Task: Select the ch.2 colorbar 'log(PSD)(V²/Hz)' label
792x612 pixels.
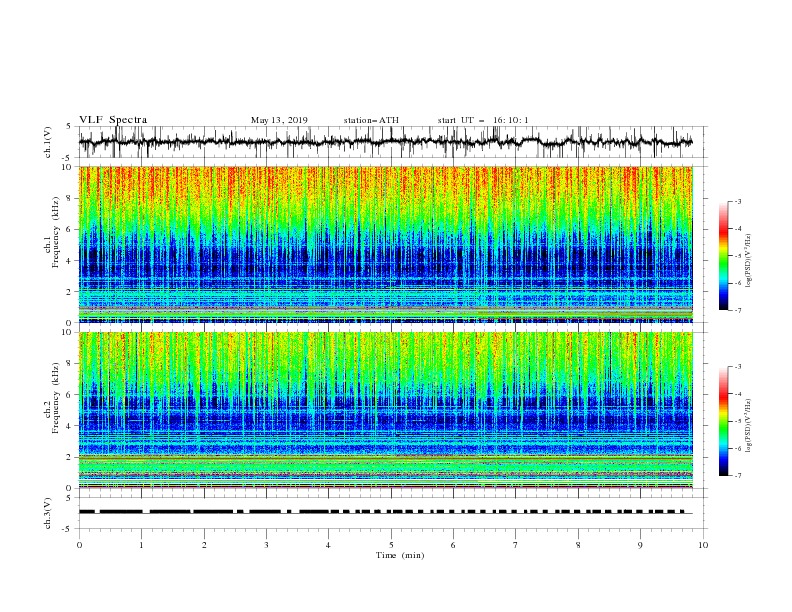Action: pyautogui.click(x=749, y=425)
